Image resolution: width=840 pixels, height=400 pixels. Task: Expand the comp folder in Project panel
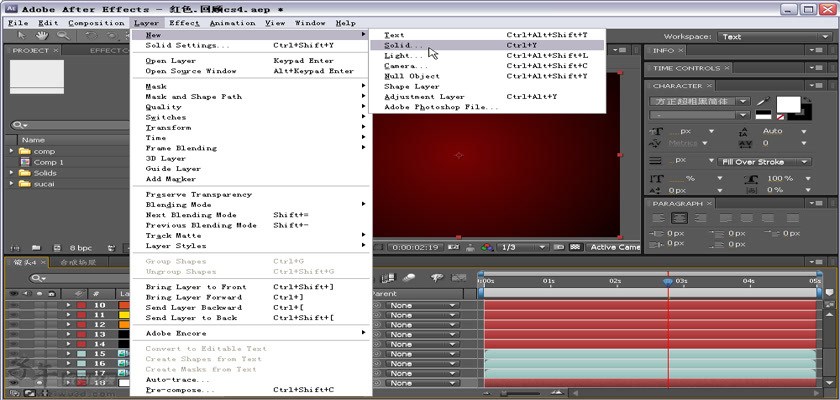point(11,152)
